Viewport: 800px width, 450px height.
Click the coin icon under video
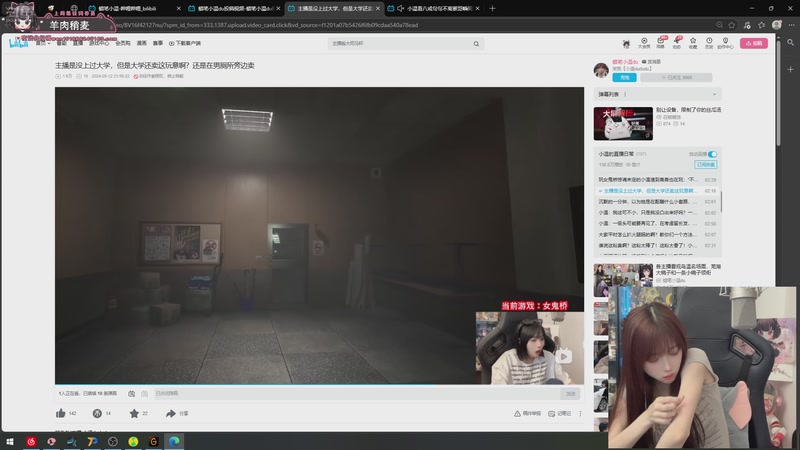tap(97, 413)
